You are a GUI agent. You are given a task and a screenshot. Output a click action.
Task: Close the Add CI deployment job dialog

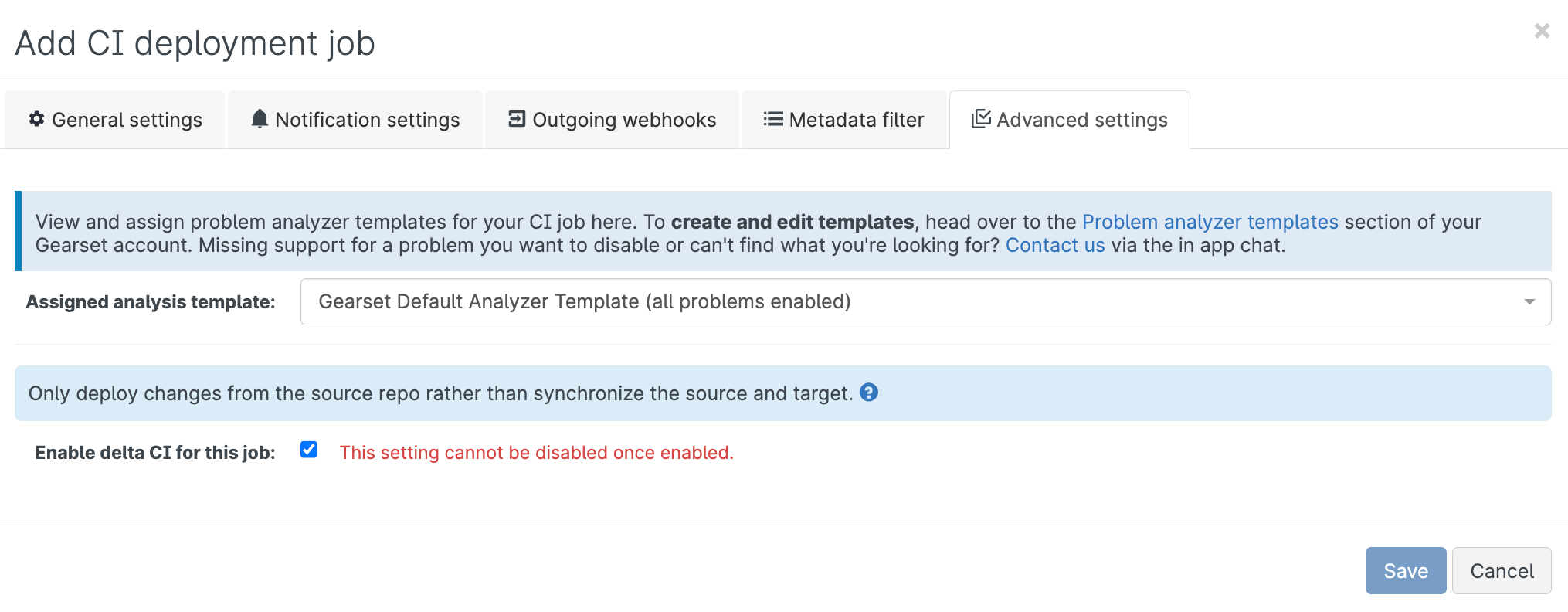[1542, 31]
